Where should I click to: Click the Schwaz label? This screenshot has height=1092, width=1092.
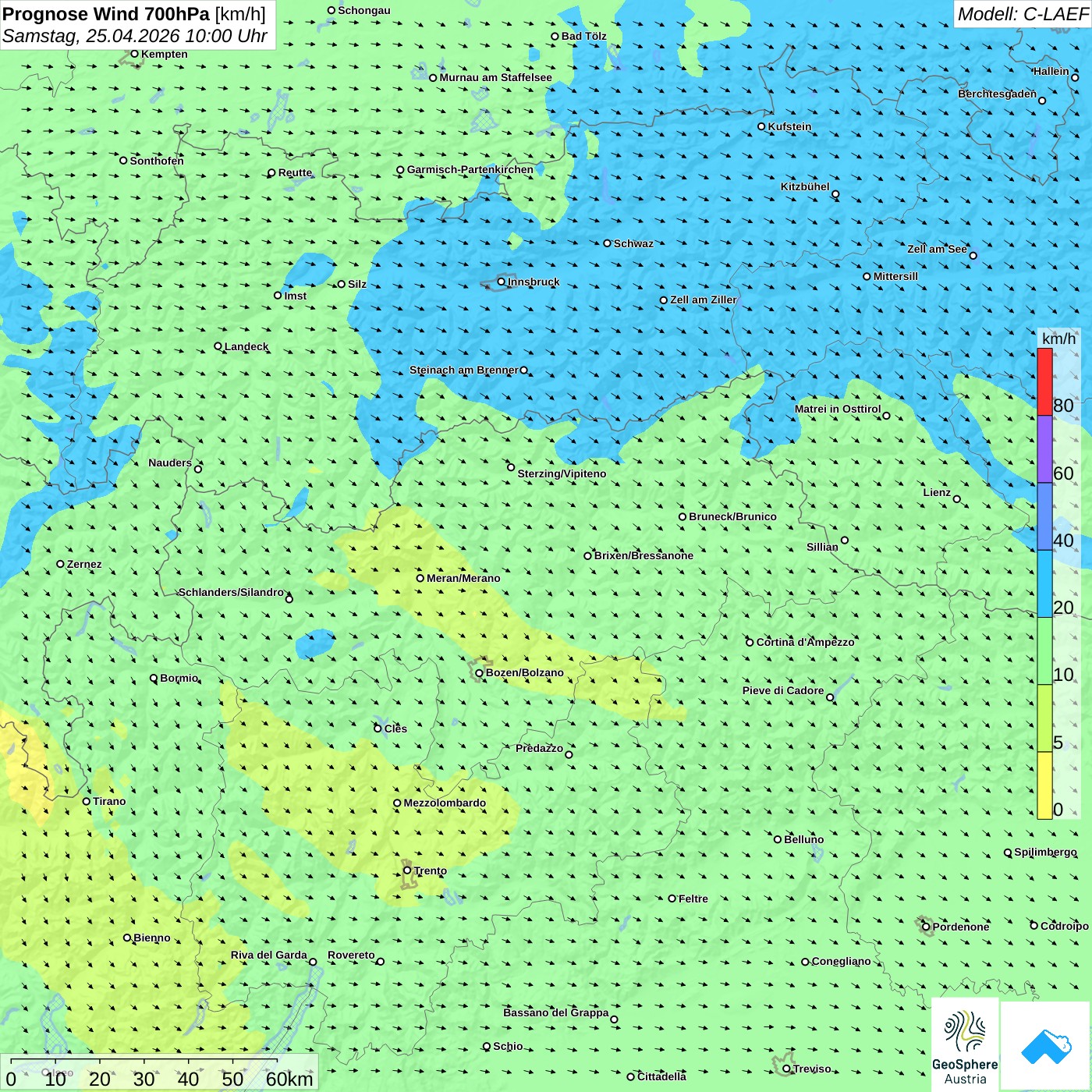click(x=633, y=243)
